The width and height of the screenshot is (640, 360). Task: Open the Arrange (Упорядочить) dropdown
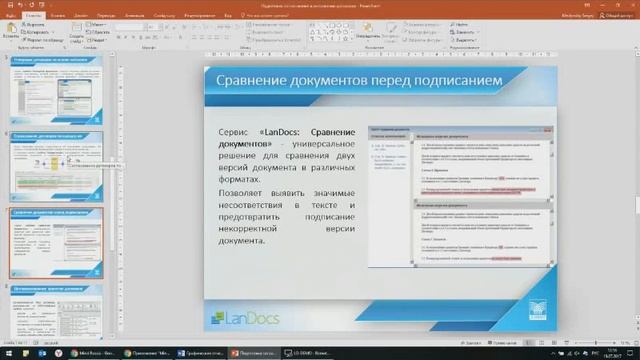(368, 32)
